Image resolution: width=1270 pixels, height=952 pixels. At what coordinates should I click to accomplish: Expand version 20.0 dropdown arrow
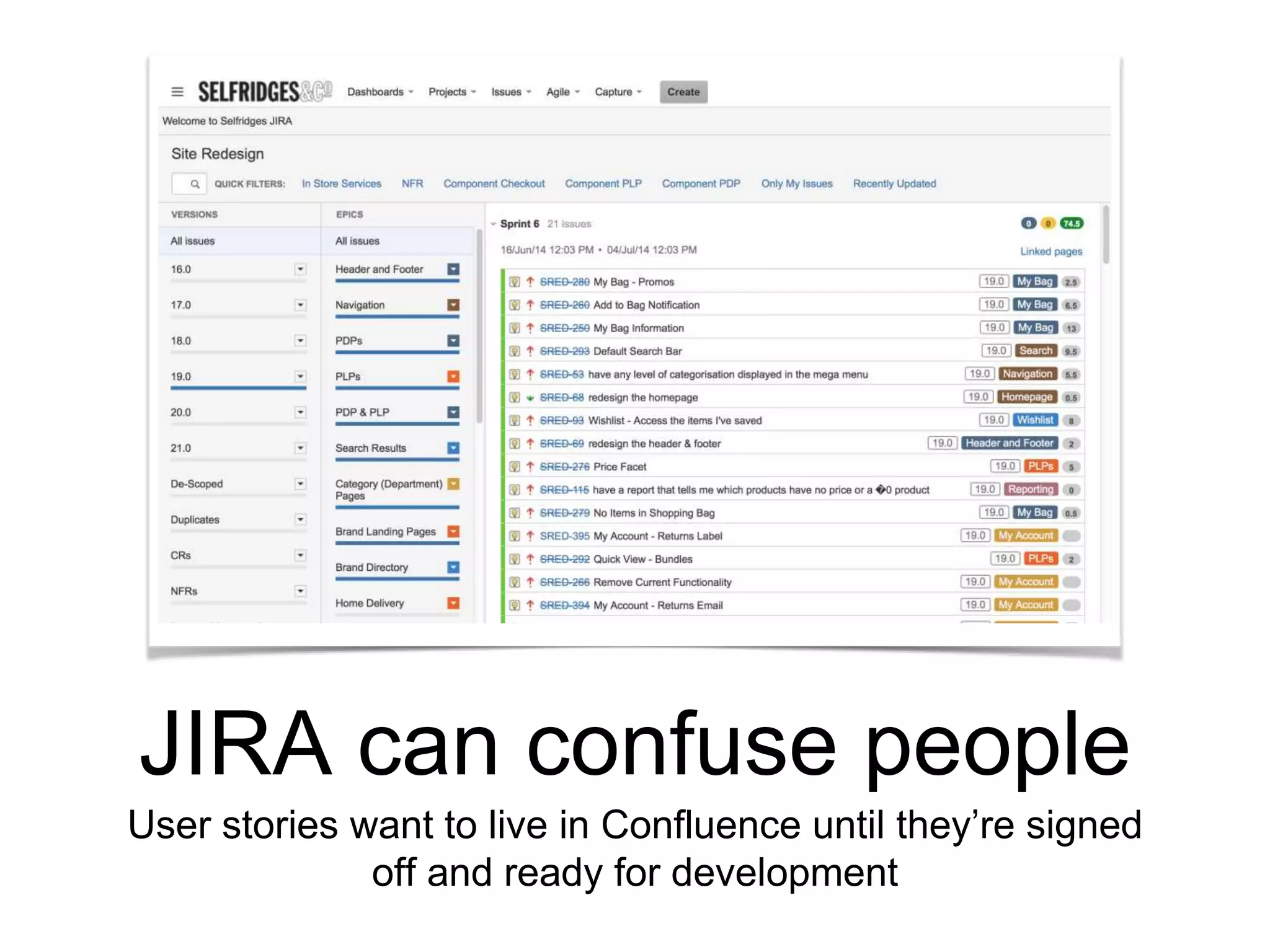pos(300,412)
